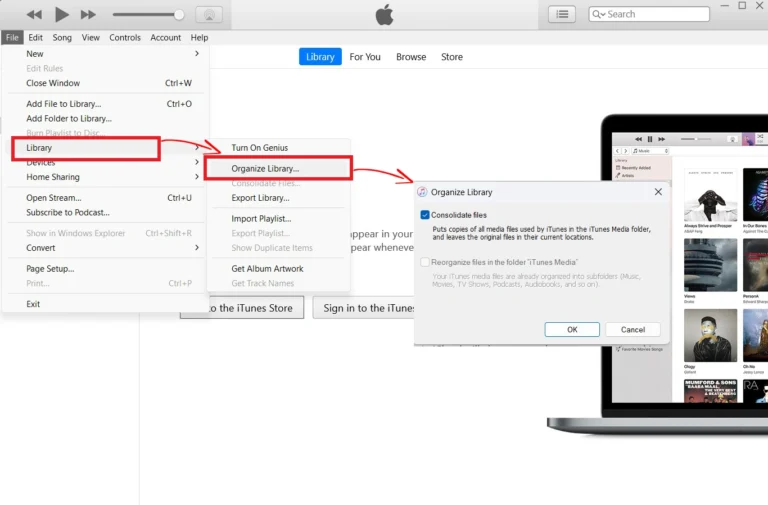
Task: Open the Song menu
Action: click(62, 38)
